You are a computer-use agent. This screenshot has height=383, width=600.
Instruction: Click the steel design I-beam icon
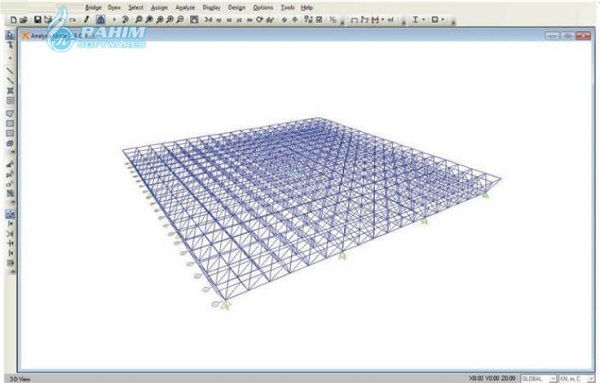(x=415, y=20)
